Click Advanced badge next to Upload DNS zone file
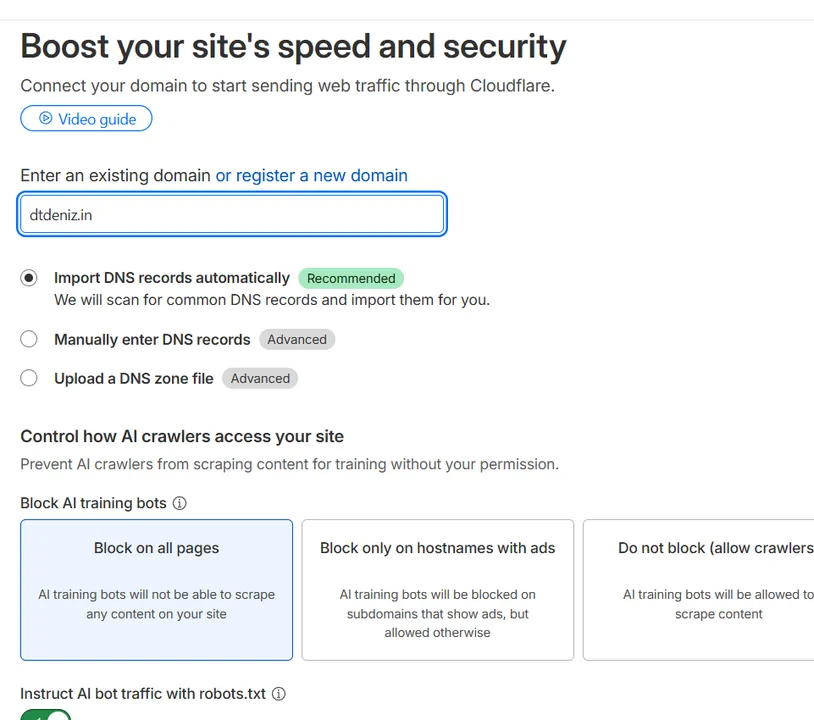814x720 pixels. pos(260,378)
